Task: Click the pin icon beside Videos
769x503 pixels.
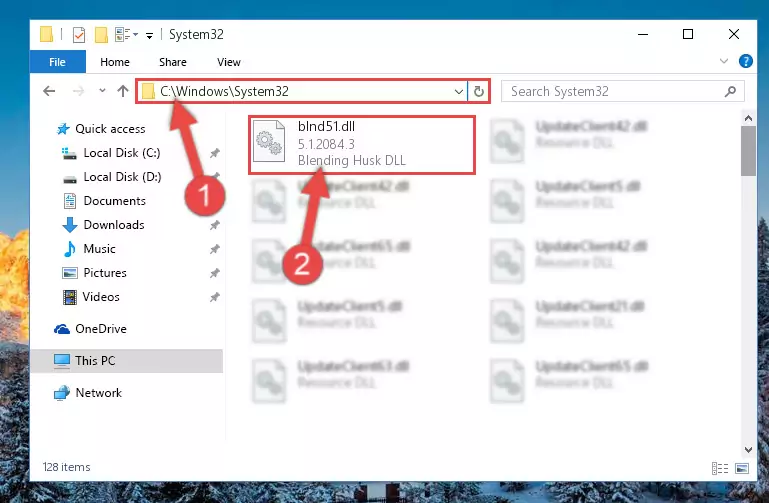Action: tap(215, 298)
